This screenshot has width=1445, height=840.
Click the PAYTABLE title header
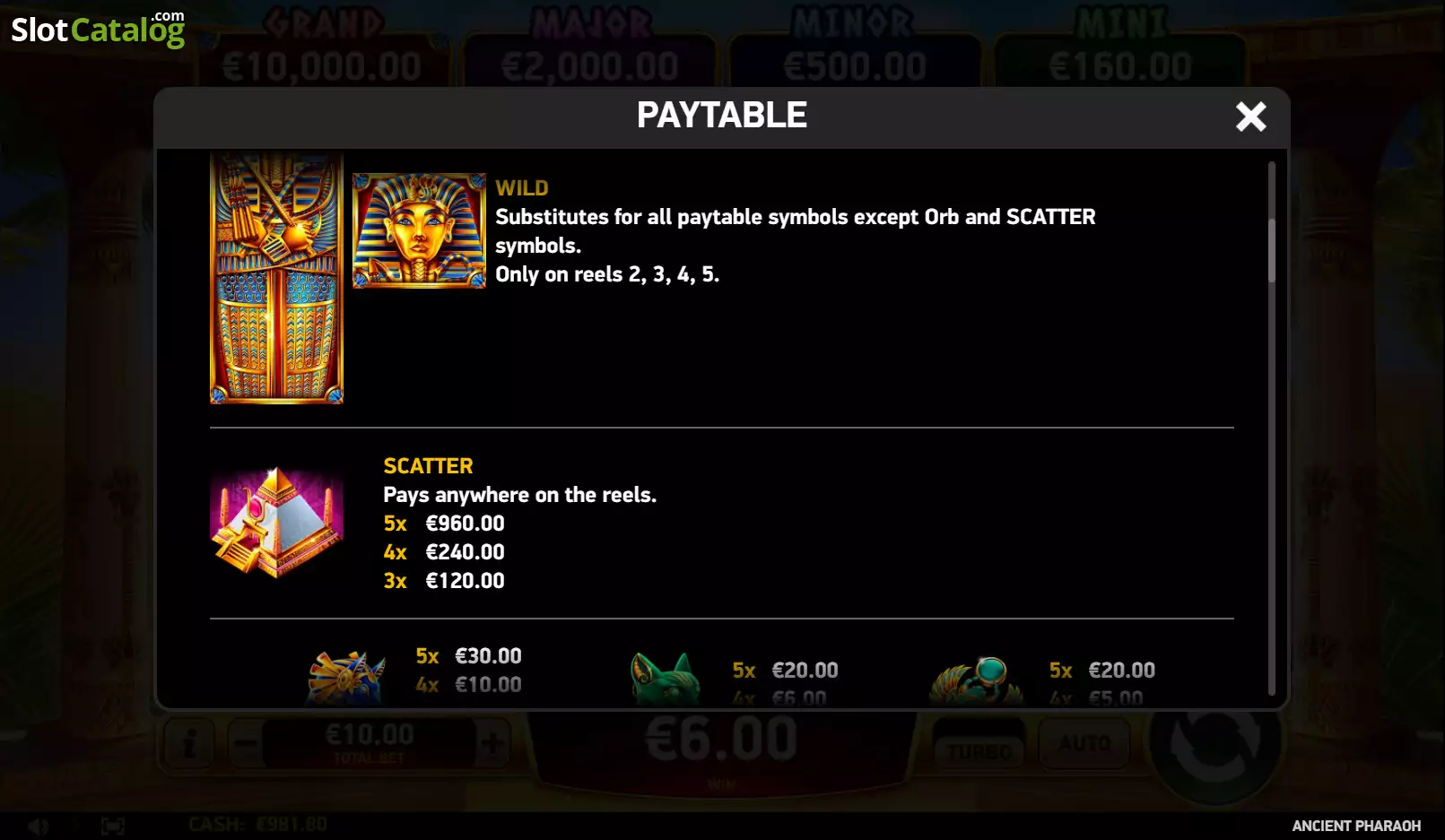point(722,116)
